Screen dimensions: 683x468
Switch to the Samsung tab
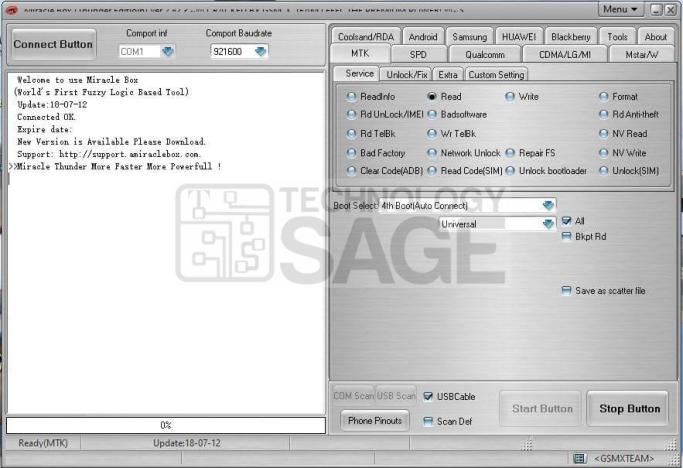click(469, 37)
